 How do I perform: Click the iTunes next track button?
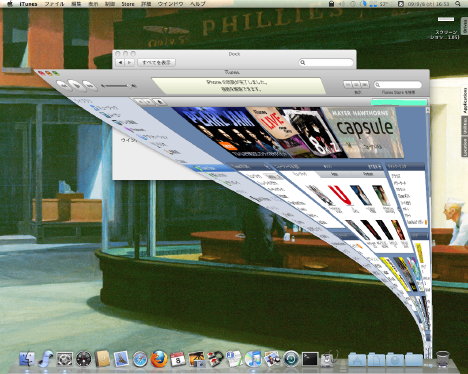pyautogui.click(x=90, y=86)
